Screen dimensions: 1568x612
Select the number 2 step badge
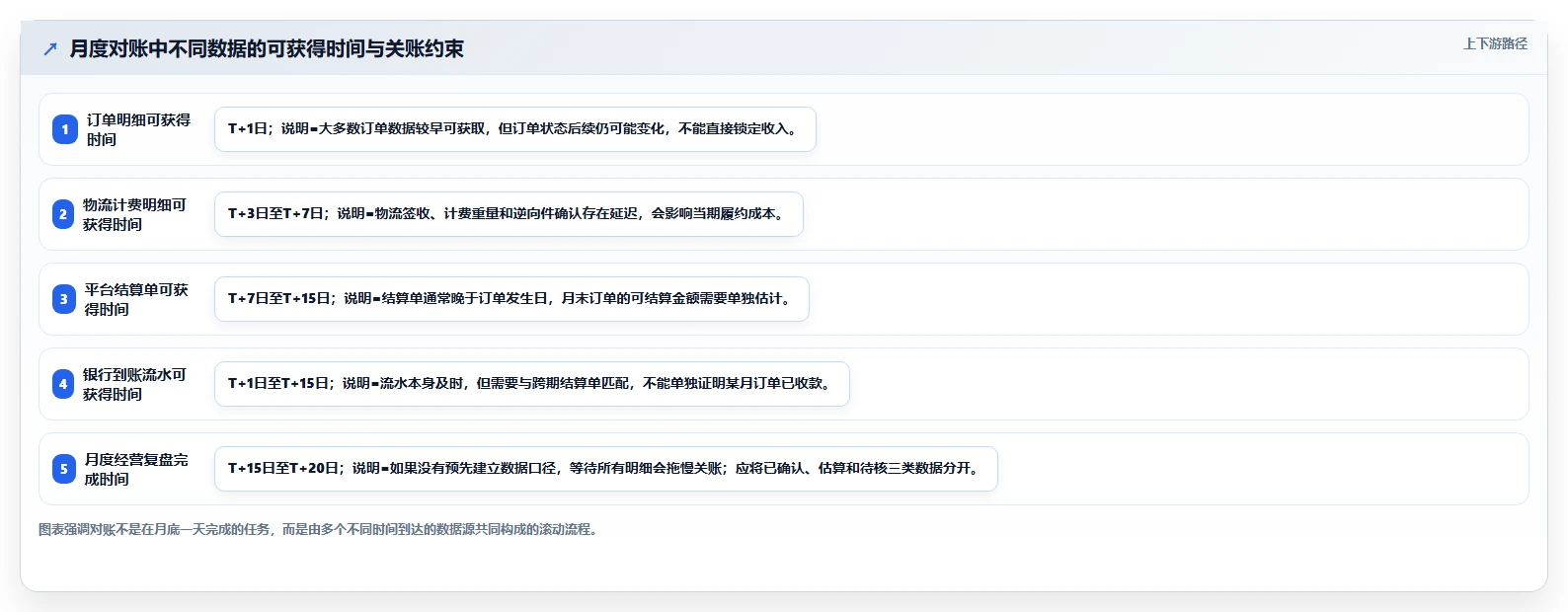click(x=63, y=214)
